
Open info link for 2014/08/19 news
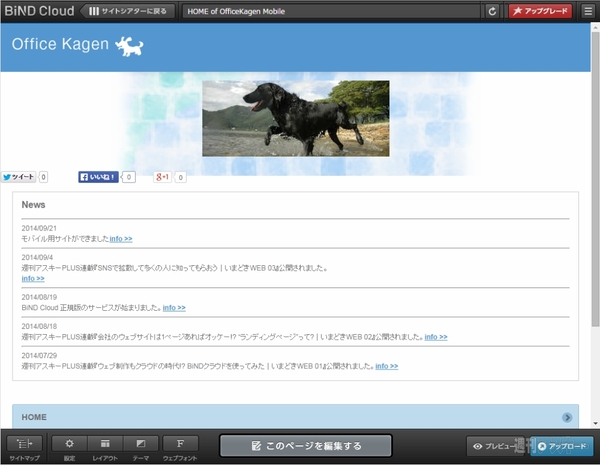point(174,308)
